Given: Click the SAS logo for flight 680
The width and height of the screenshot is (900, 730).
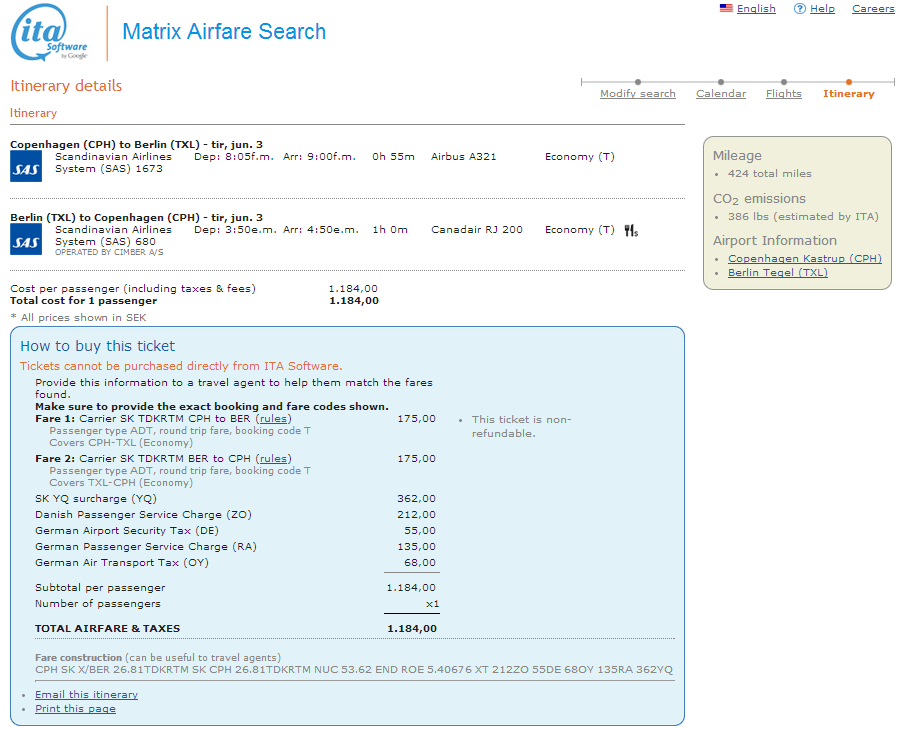Looking at the screenshot, I should (x=26, y=239).
